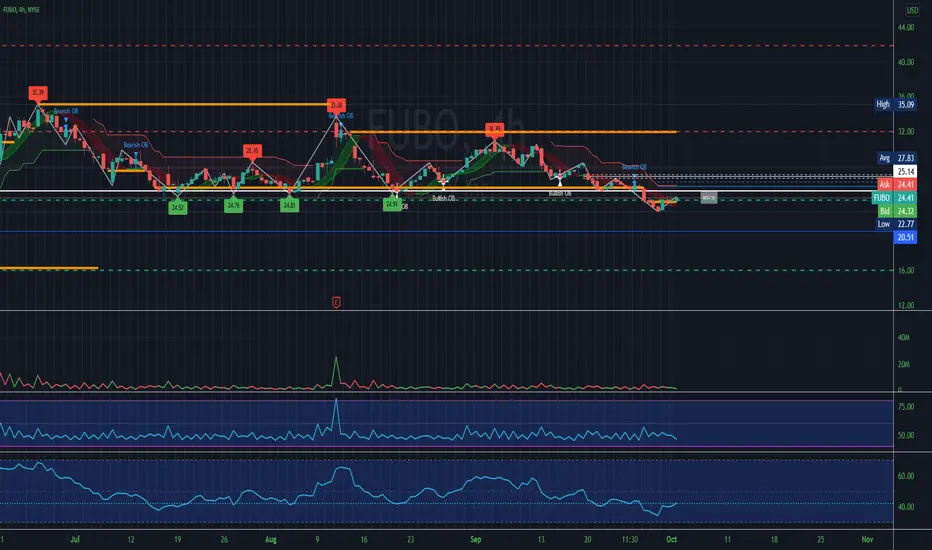Click the High 35.09 price label
The height and width of the screenshot is (550, 932).
coord(895,104)
